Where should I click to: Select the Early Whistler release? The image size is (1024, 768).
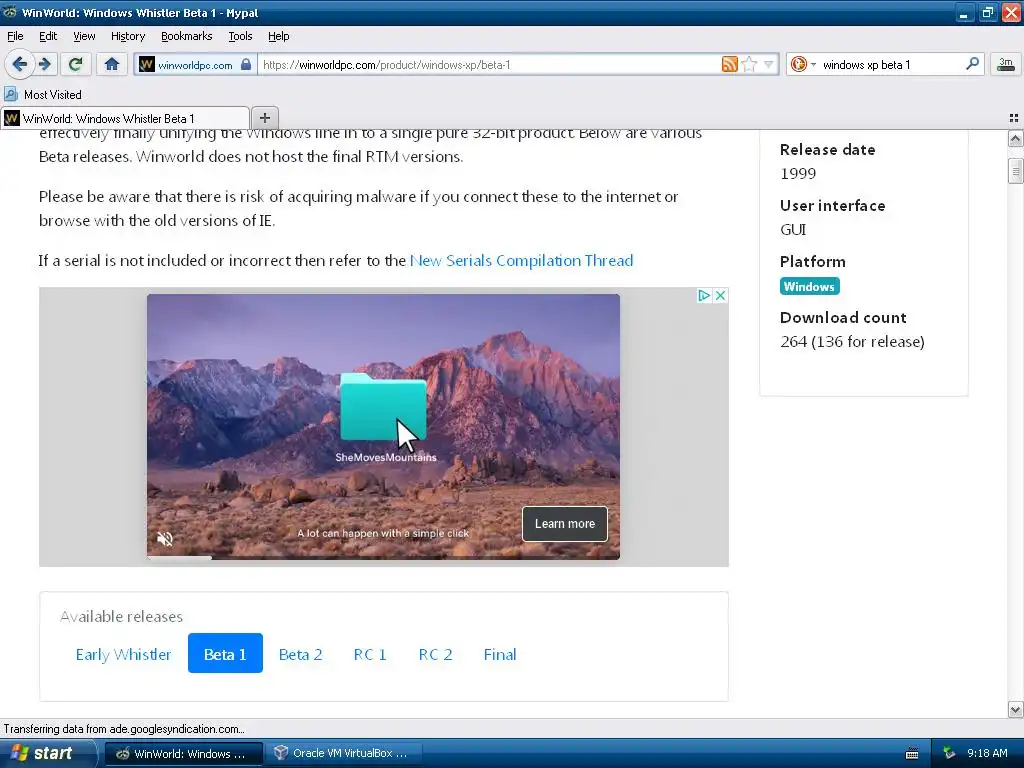pyautogui.click(x=123, y=654)
